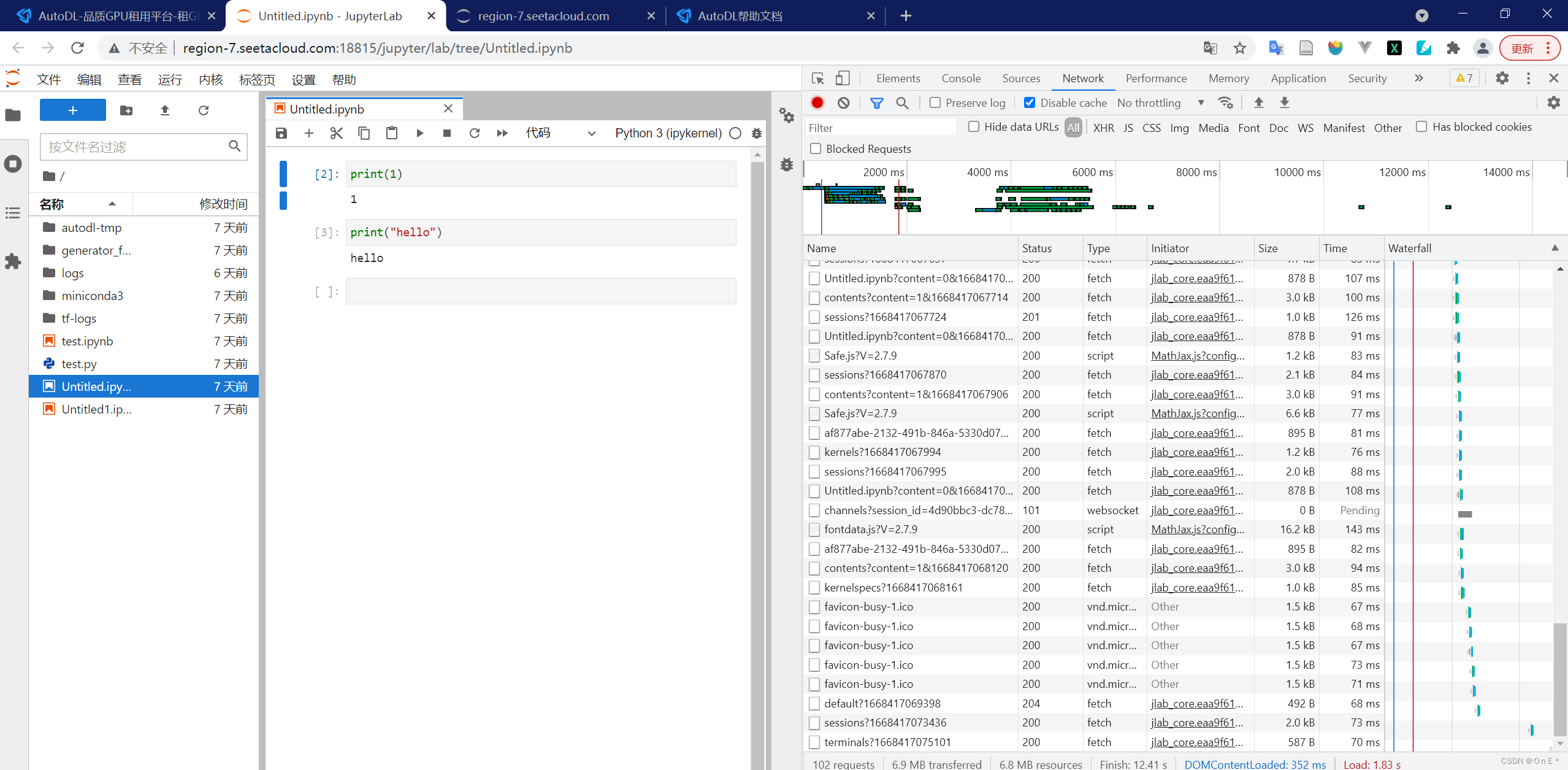The height and width of the screenshot is (770, 1568).
Task: Expand hidden DevTools panels with the chevron
Action: (x=1418, y=78)
